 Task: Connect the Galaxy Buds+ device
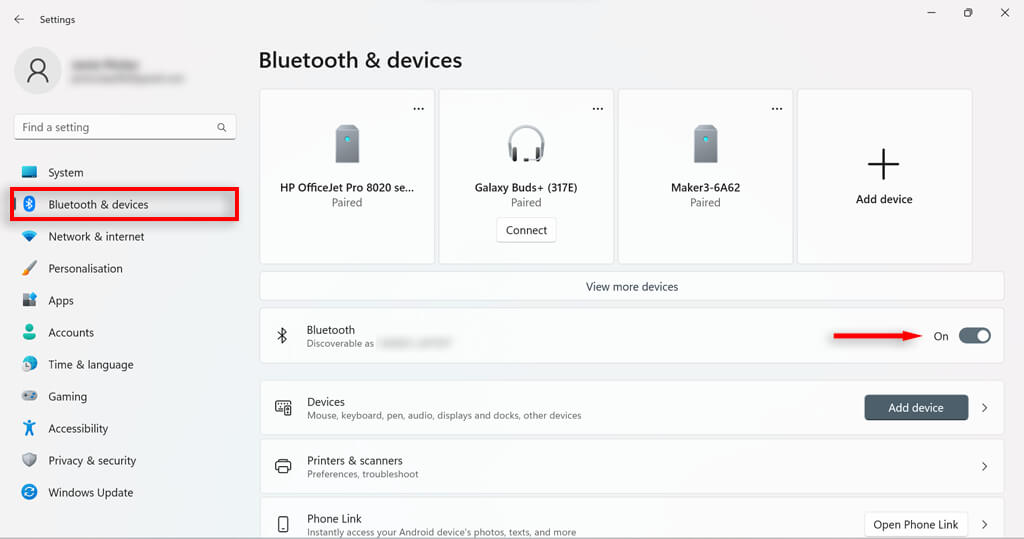coord(526,230)
